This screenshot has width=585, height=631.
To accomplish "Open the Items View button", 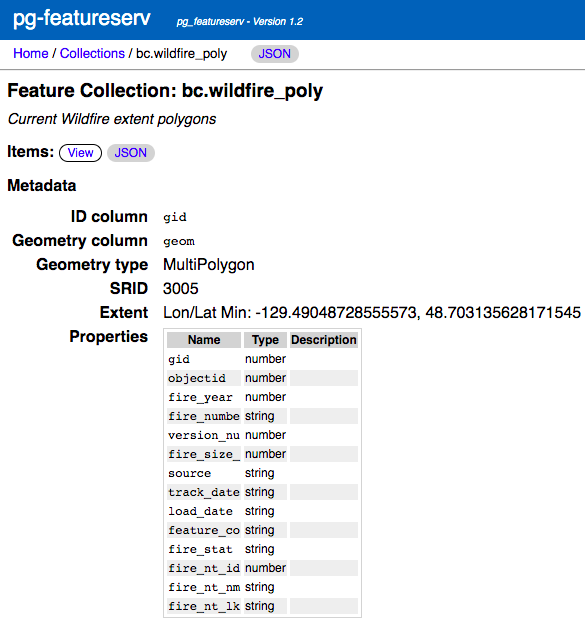I will (x=80, y=153).
